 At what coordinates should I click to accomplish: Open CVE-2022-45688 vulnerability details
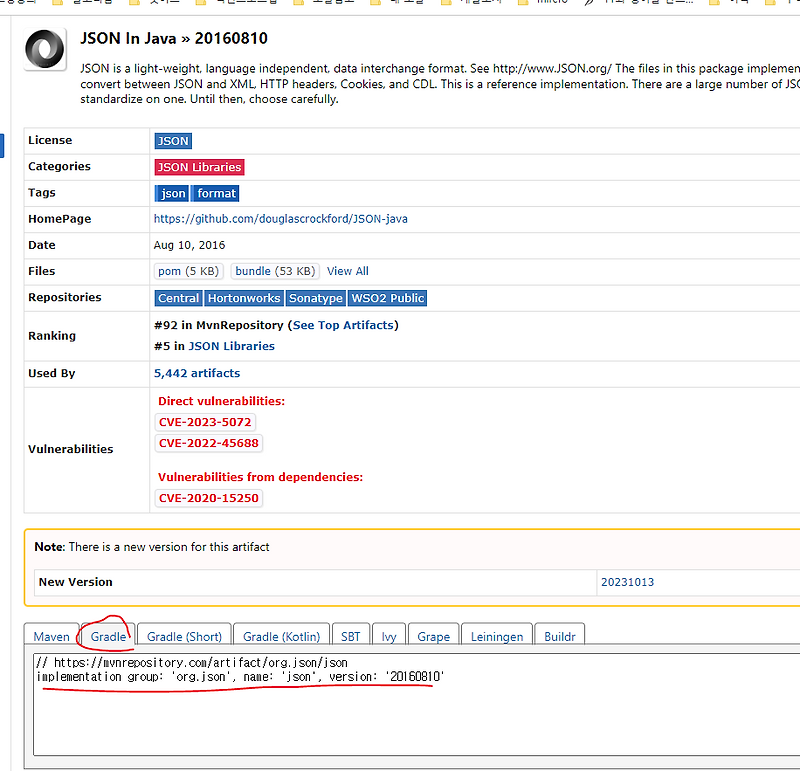coord(209,443)
